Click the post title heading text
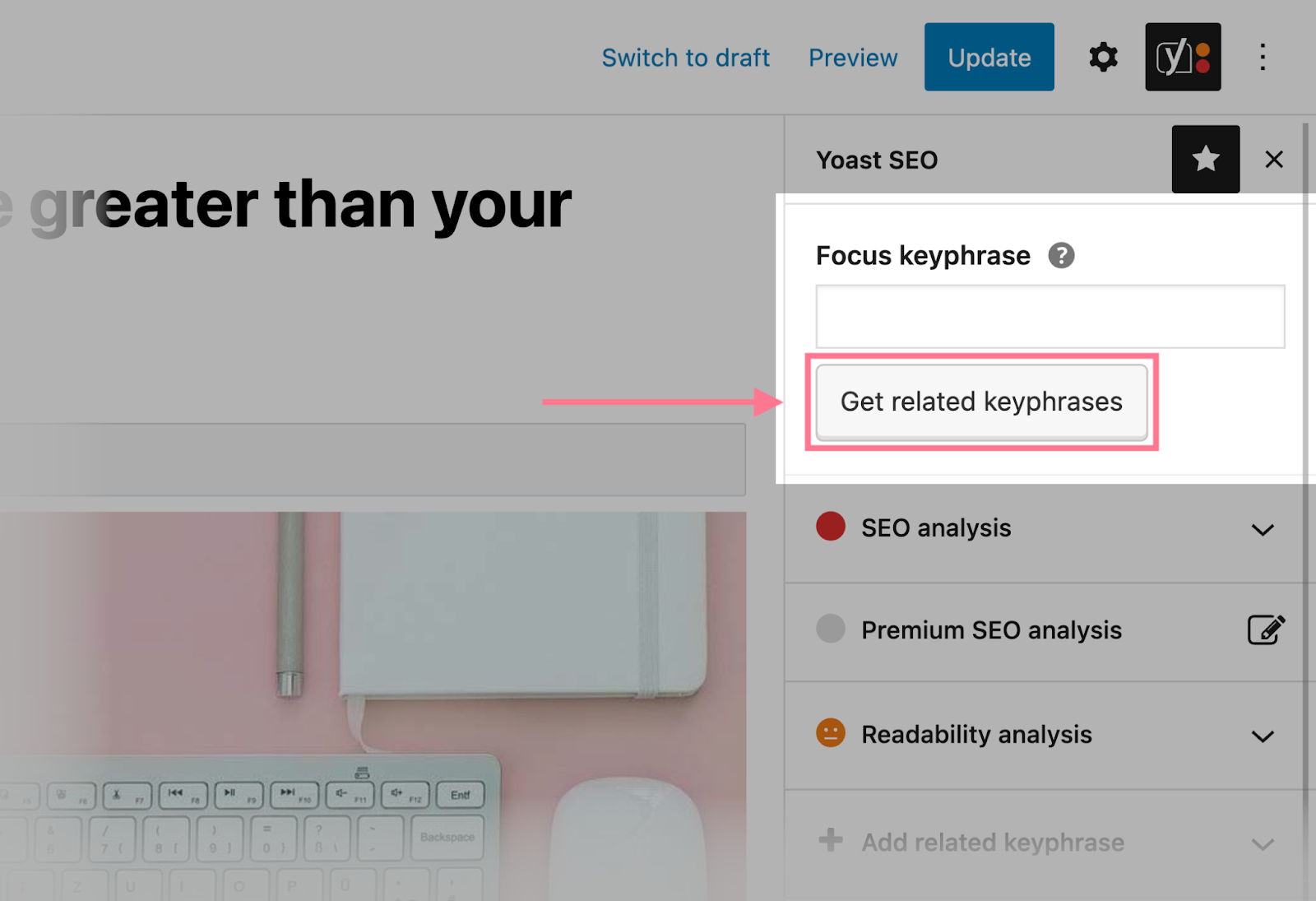Viewport: 1316px width, 901px height. pyautogui.click(x=285, y=206)
